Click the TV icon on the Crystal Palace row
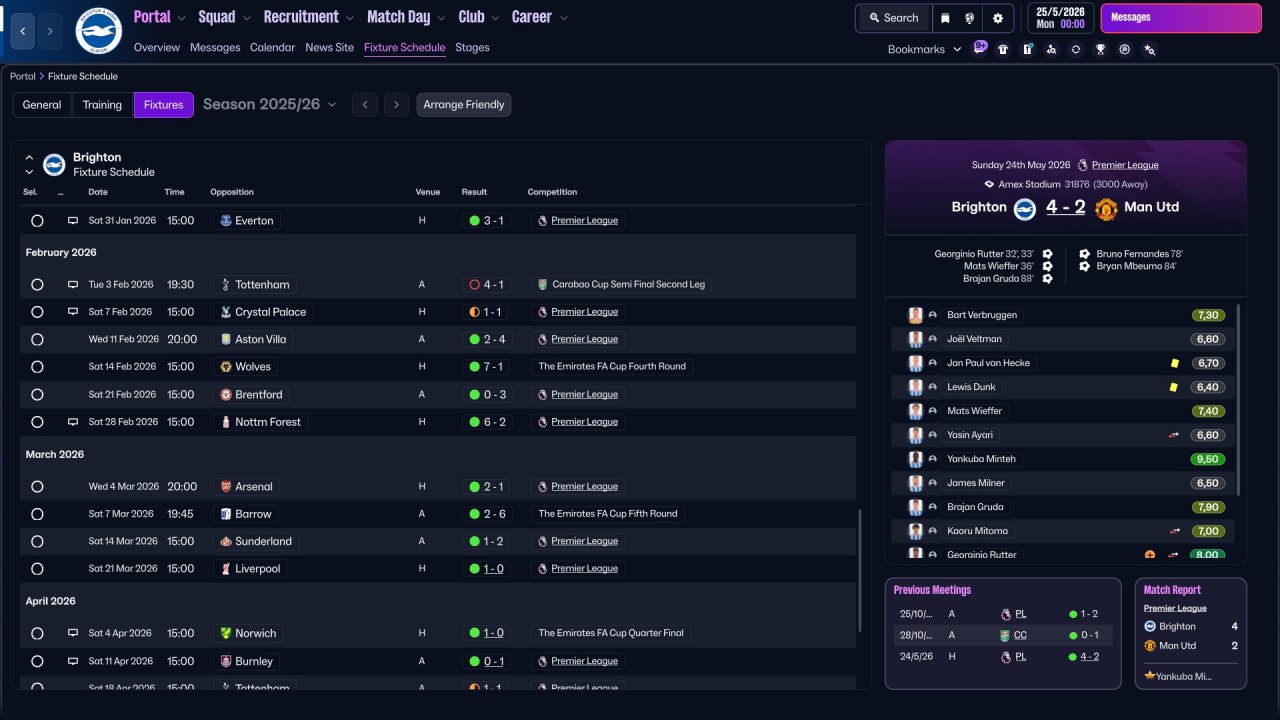 (73, 312)
